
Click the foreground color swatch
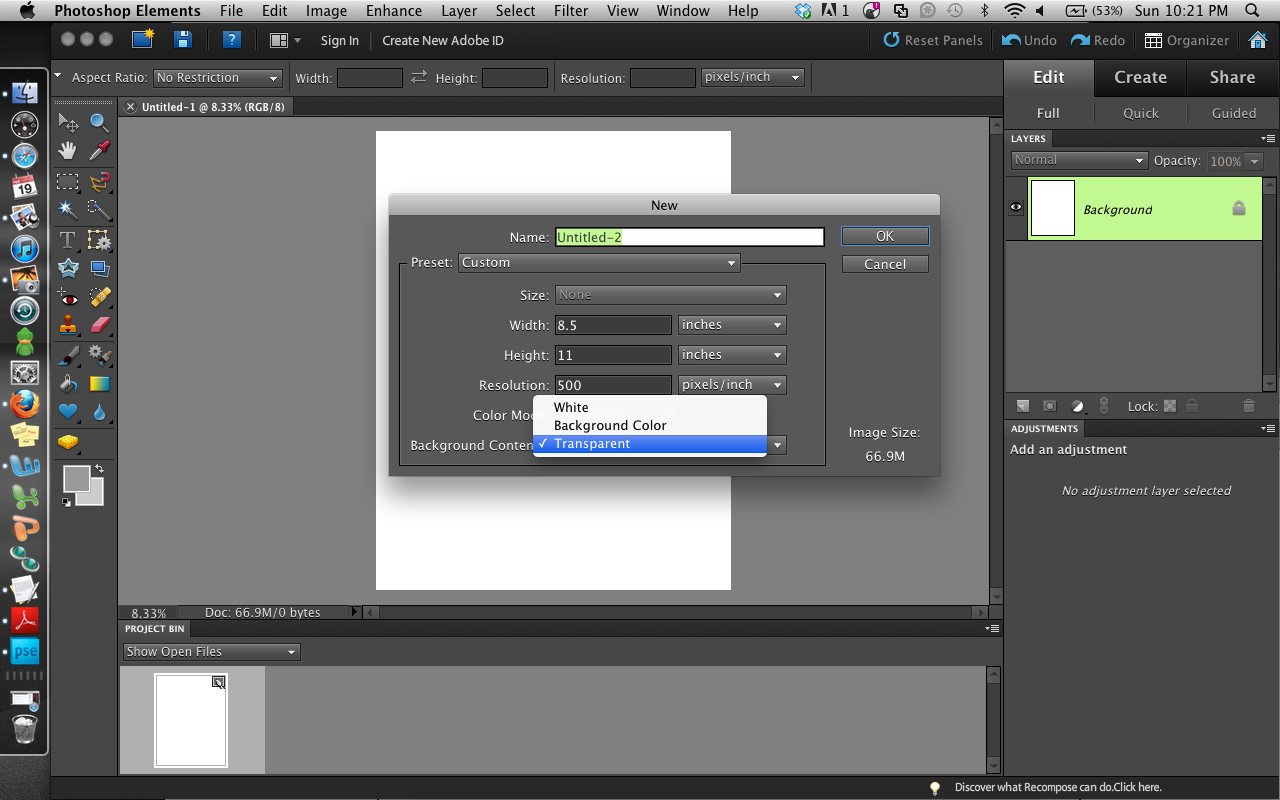(77, 479)
